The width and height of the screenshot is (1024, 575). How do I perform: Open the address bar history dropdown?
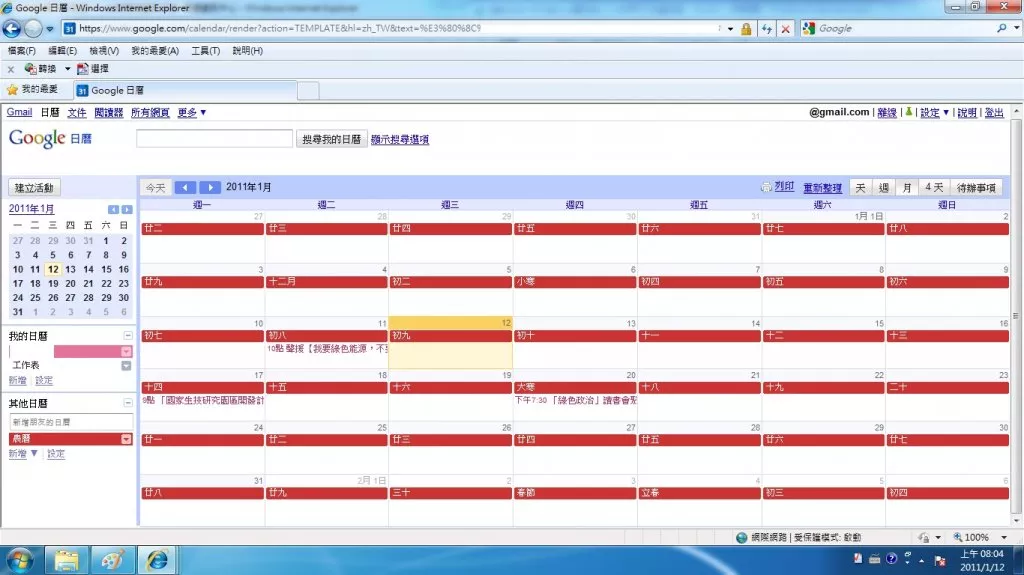coord(730,29)
